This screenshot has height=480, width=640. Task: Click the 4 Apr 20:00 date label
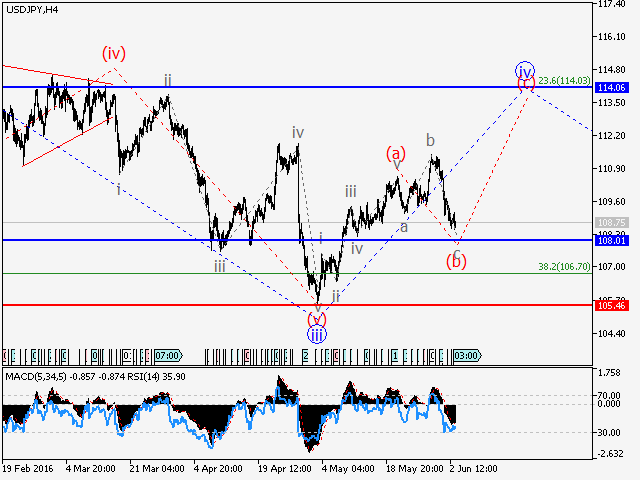(218, 469)
